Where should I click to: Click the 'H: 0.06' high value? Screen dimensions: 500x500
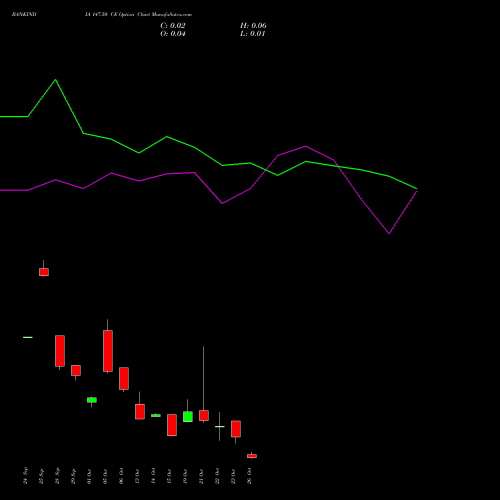[253, 25]
